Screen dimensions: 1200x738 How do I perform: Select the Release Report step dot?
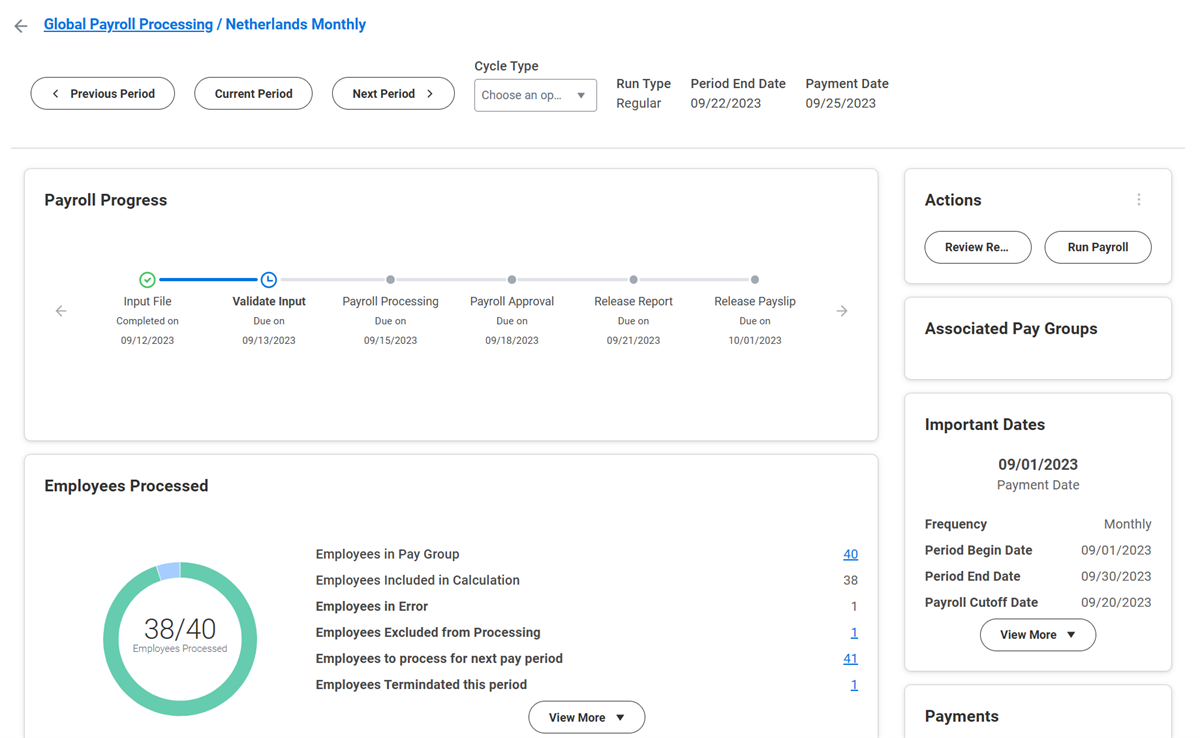point(633,280)
